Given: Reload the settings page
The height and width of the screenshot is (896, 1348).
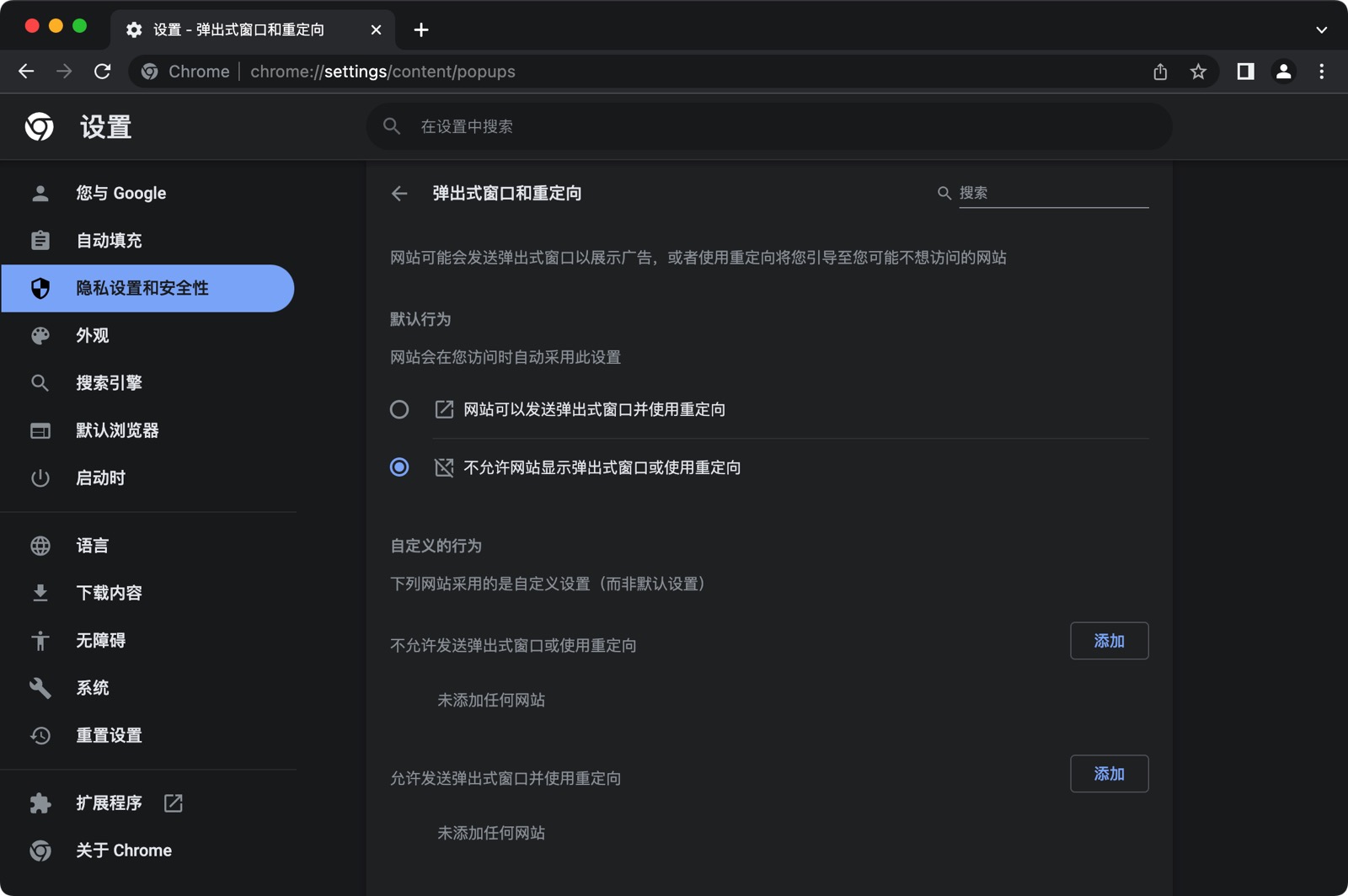Looking at the screenshot, I should coord(102,72).
